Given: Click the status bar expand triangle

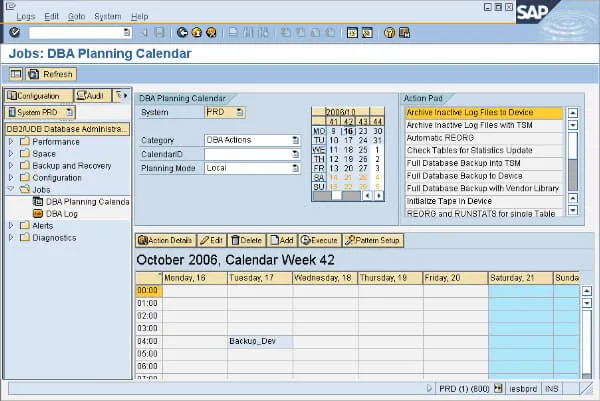Looking at the screenshot, I should 429,388.
